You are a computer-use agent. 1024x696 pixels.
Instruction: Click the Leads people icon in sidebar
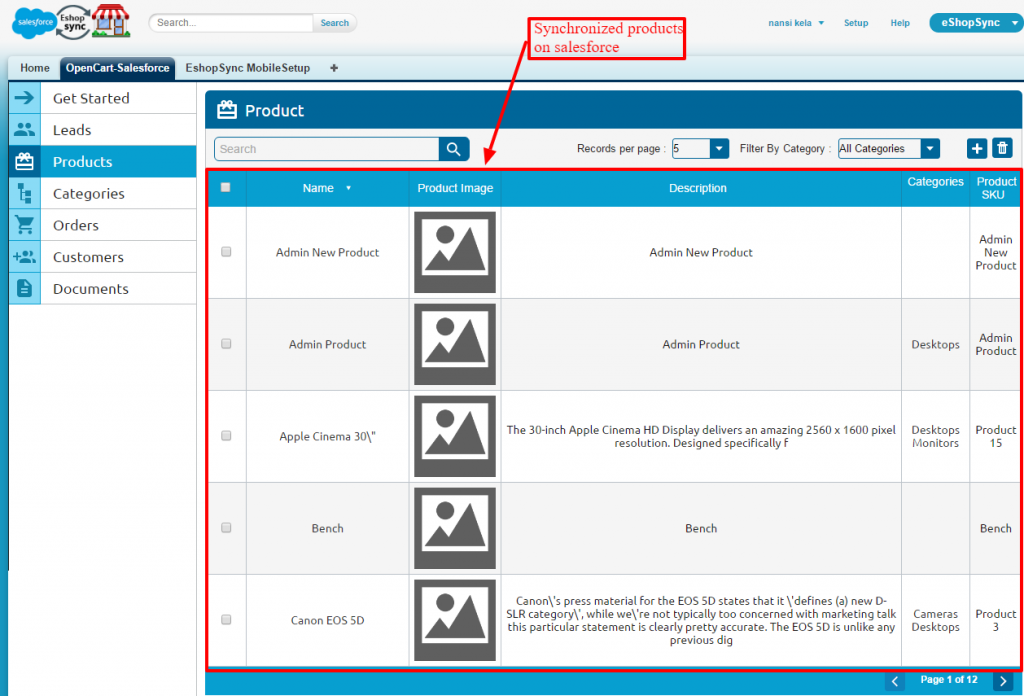(24, 130)
